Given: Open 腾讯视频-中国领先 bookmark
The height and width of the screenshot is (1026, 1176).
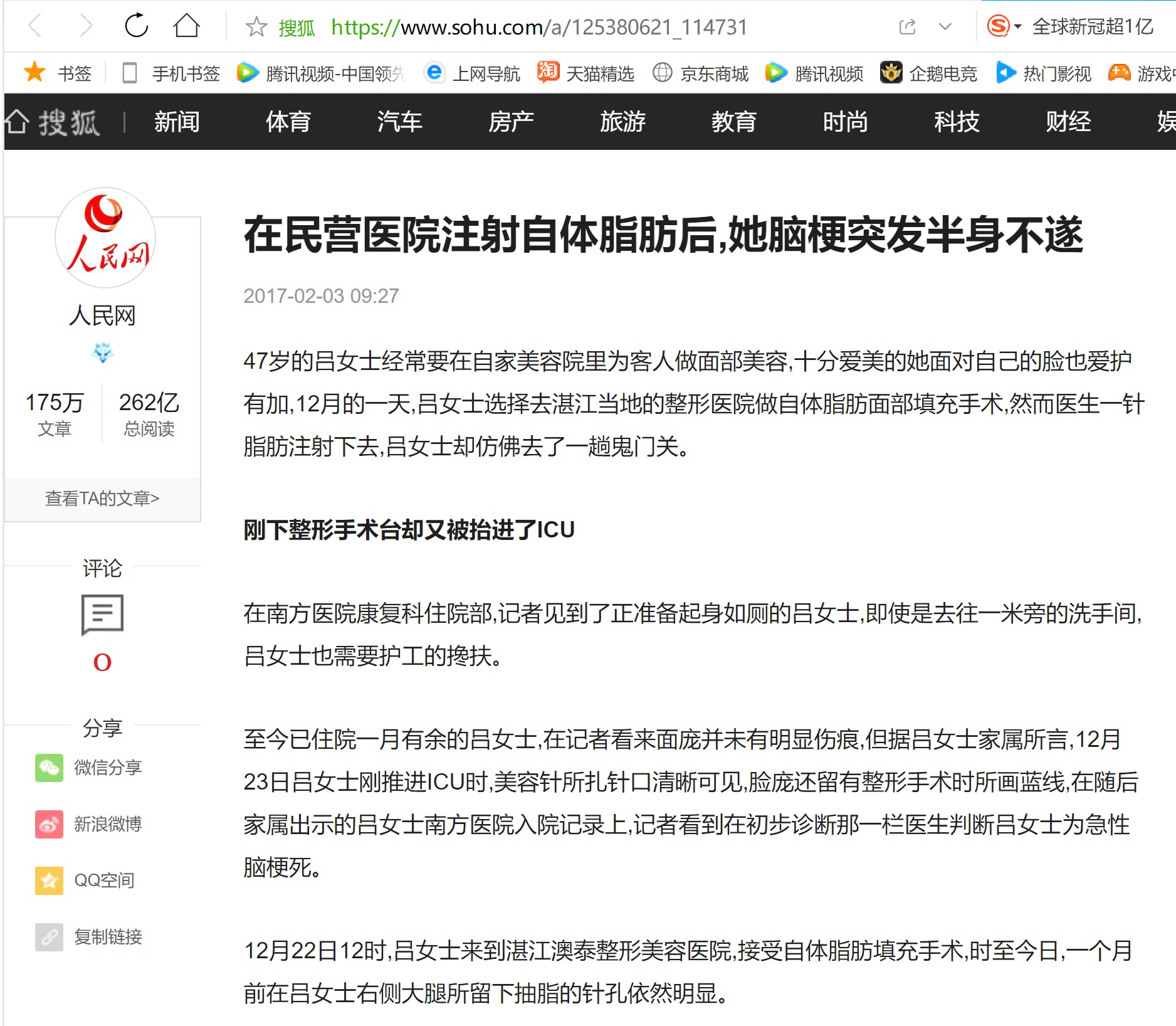Looking at the screenshot, I should [x=320, y=73].
